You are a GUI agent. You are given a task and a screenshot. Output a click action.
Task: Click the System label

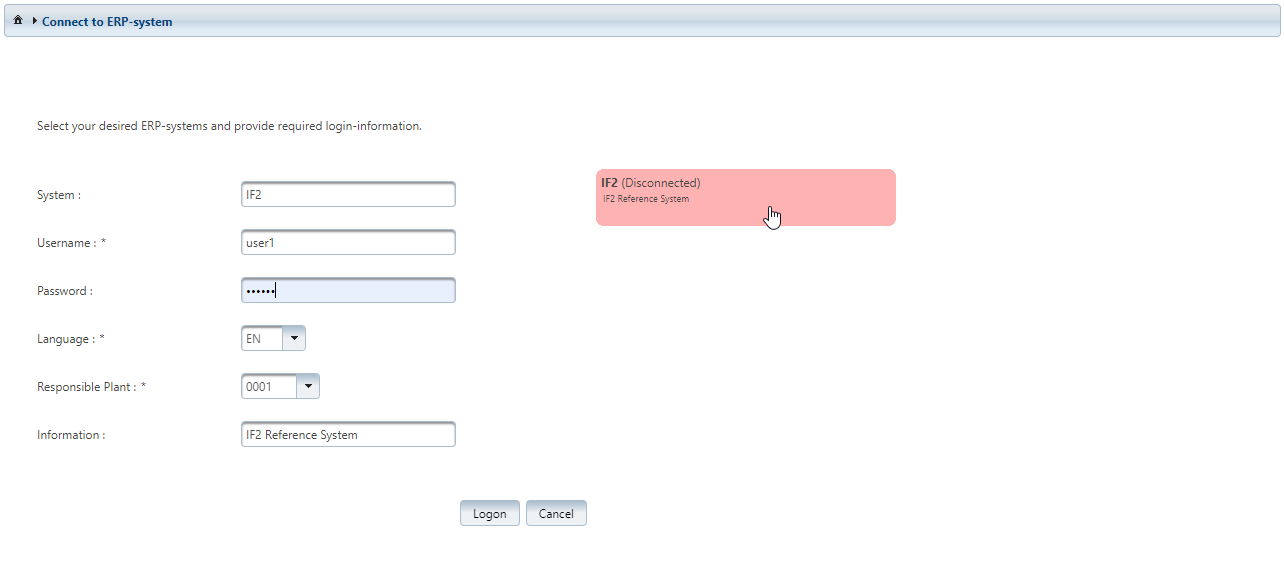[58, 196]
